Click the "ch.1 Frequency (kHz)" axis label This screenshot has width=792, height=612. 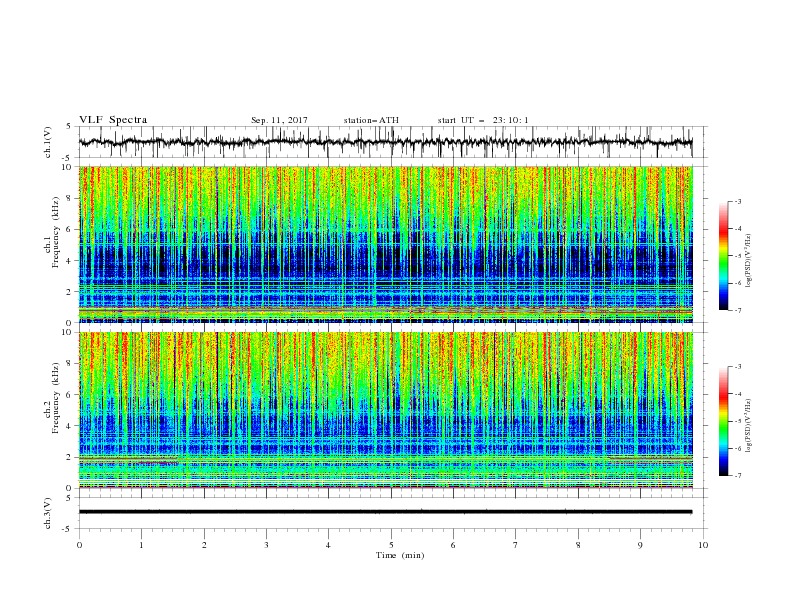tap(52, 232)
